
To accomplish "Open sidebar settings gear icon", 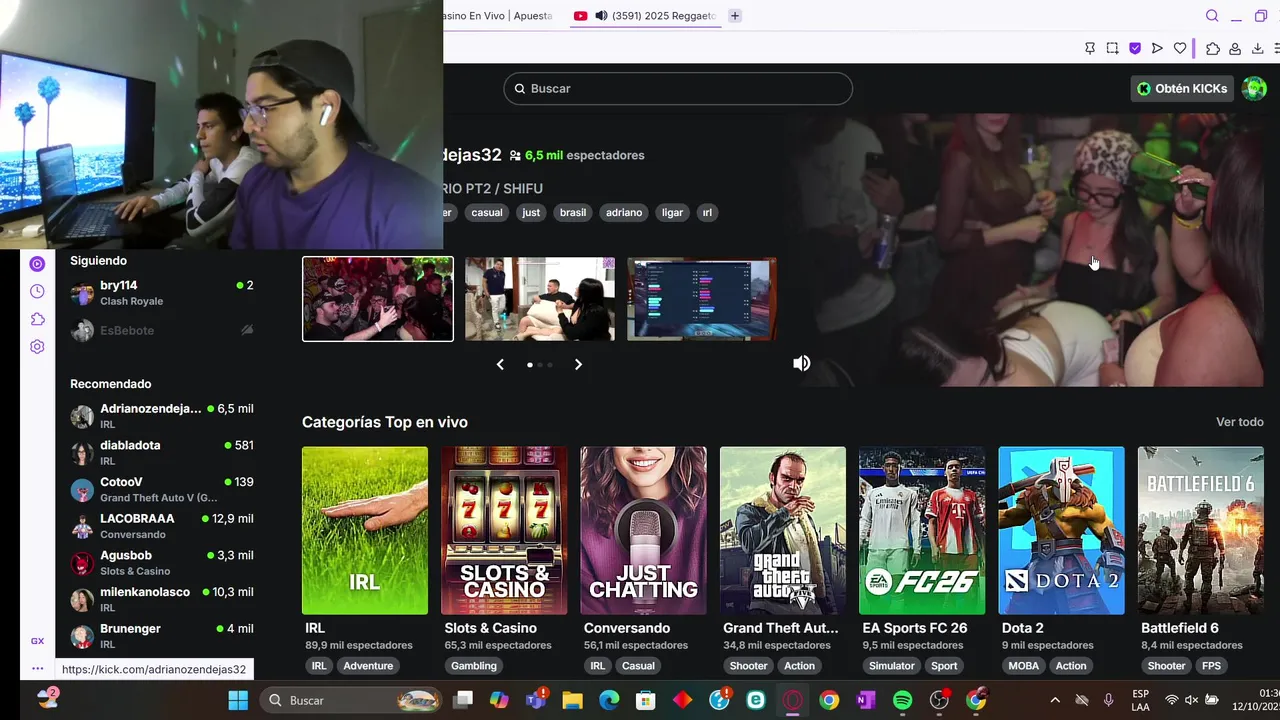I will [37, 347].
